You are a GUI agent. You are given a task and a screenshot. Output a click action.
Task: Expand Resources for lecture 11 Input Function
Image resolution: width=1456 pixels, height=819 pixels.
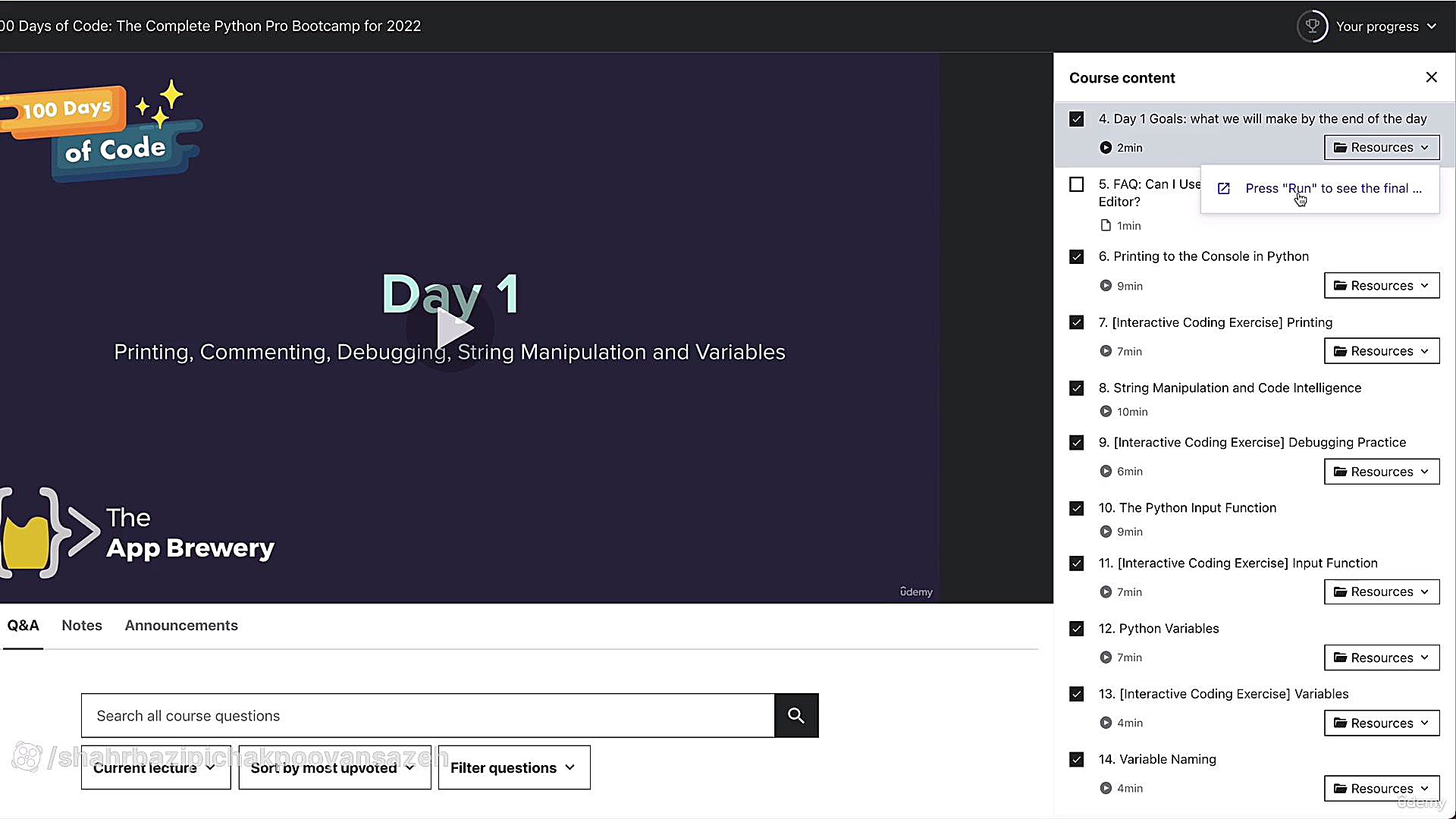pos(1382,591)
